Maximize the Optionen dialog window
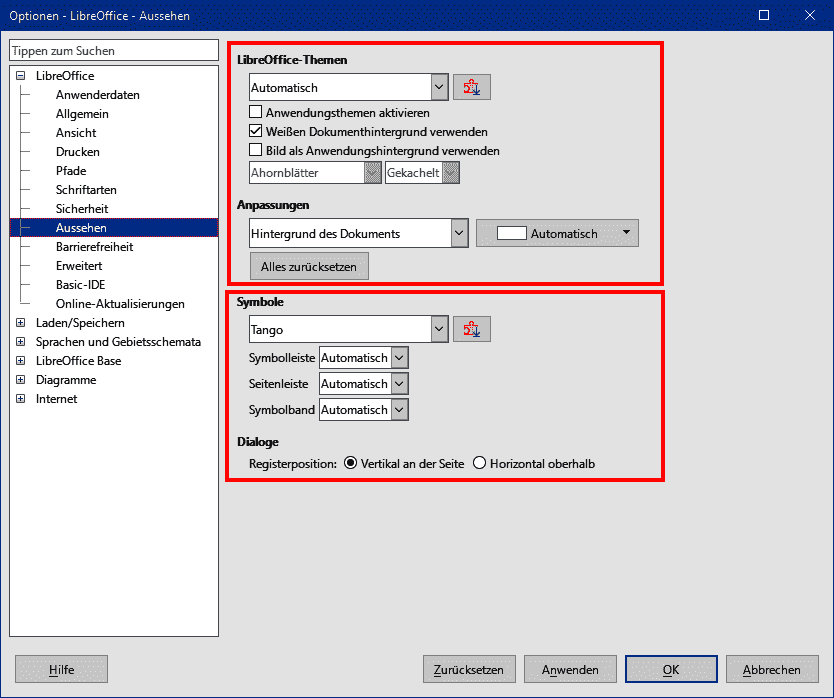This screenshot has height=698, width=834. click(x=764, y=15)
